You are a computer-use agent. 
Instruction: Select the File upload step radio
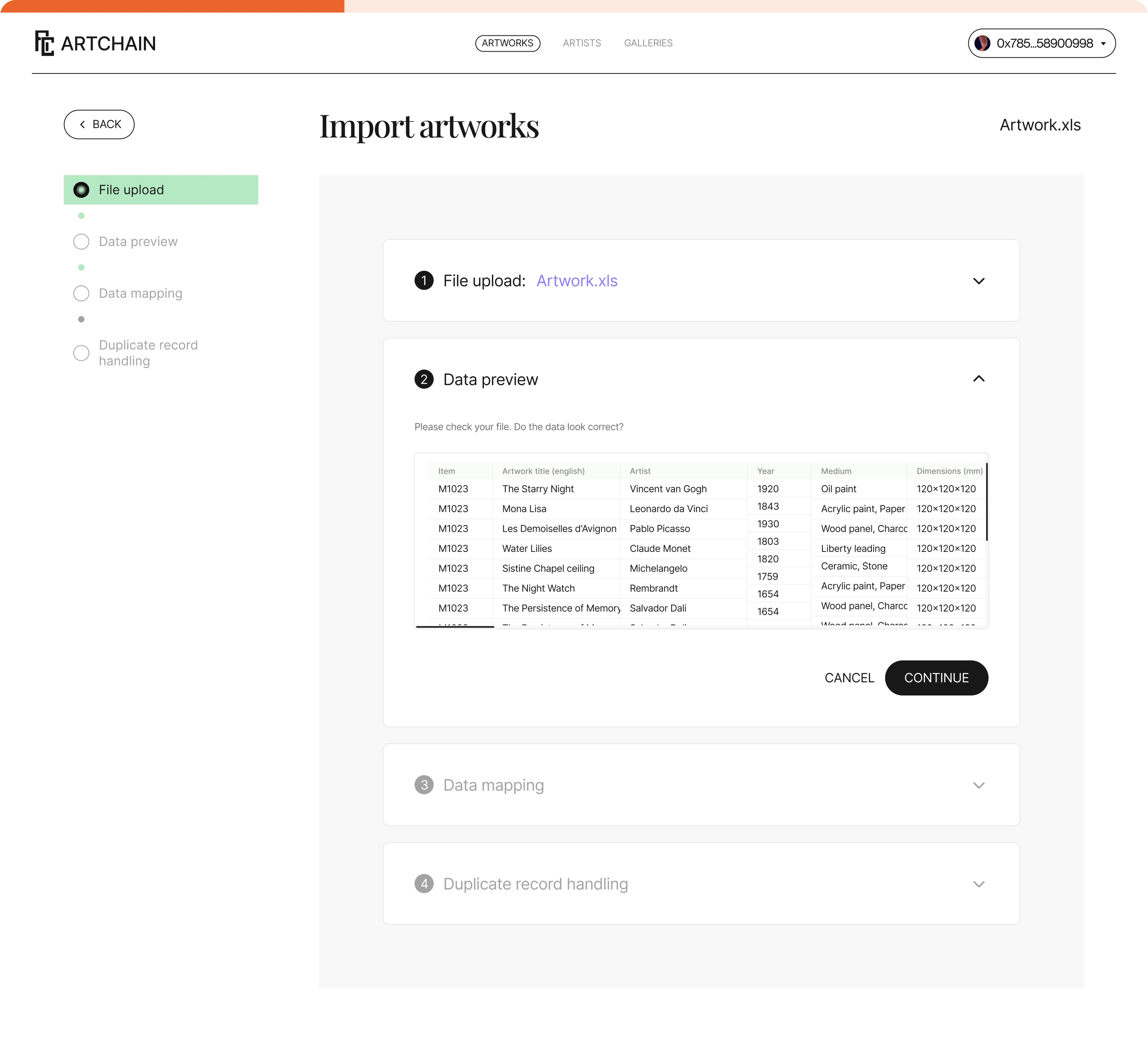[81, 190]
